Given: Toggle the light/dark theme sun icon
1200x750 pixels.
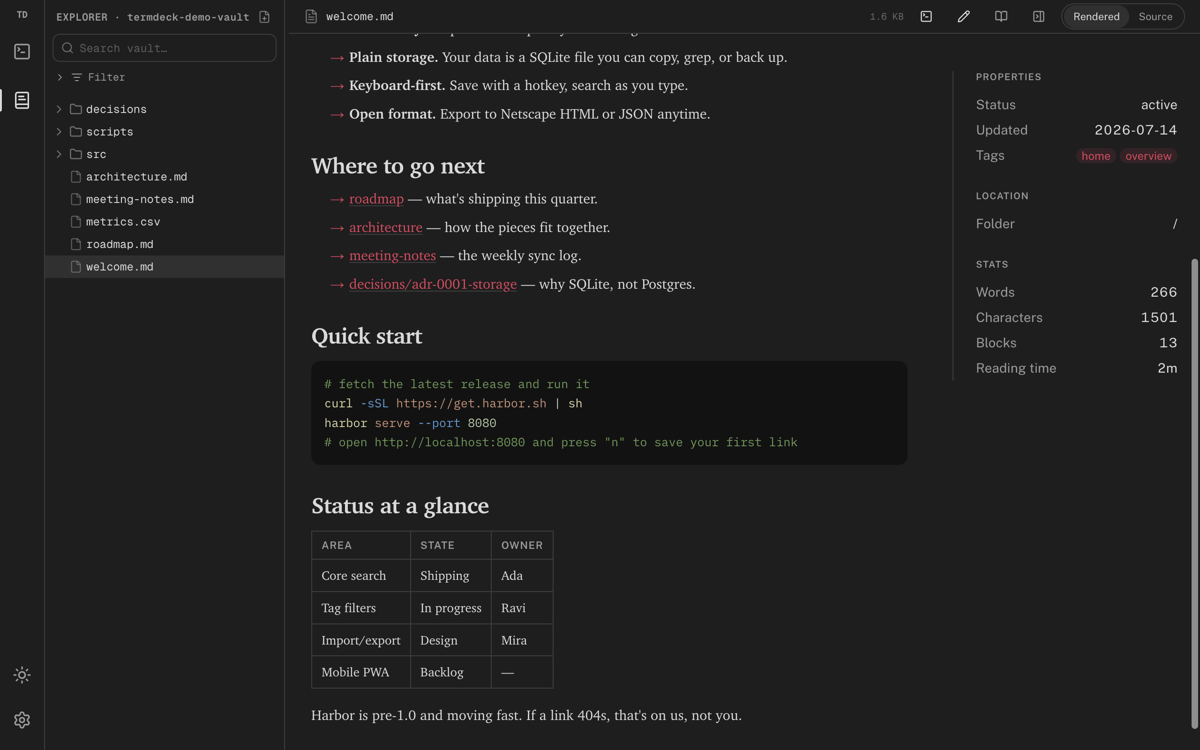Looking at the screenshot, I should (22, 675).
